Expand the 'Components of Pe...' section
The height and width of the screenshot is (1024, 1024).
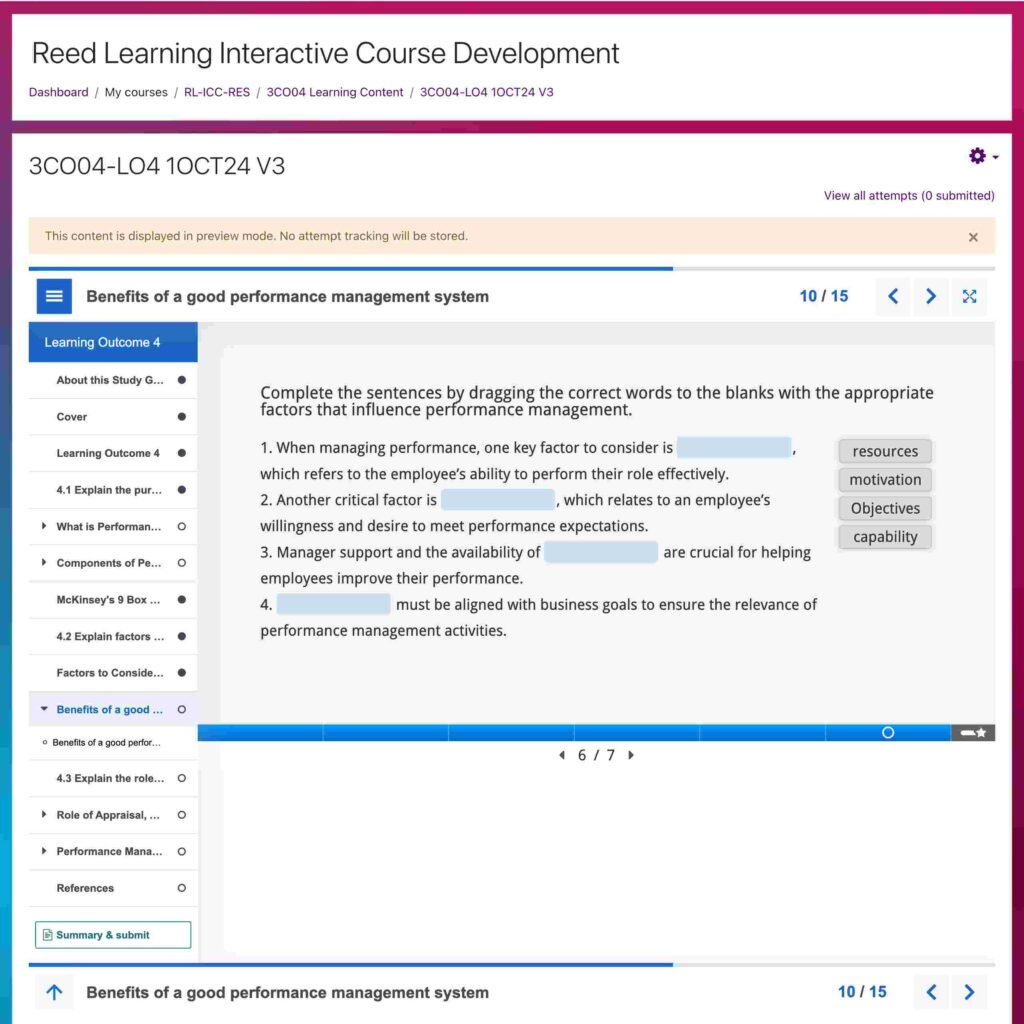(44, 563)
